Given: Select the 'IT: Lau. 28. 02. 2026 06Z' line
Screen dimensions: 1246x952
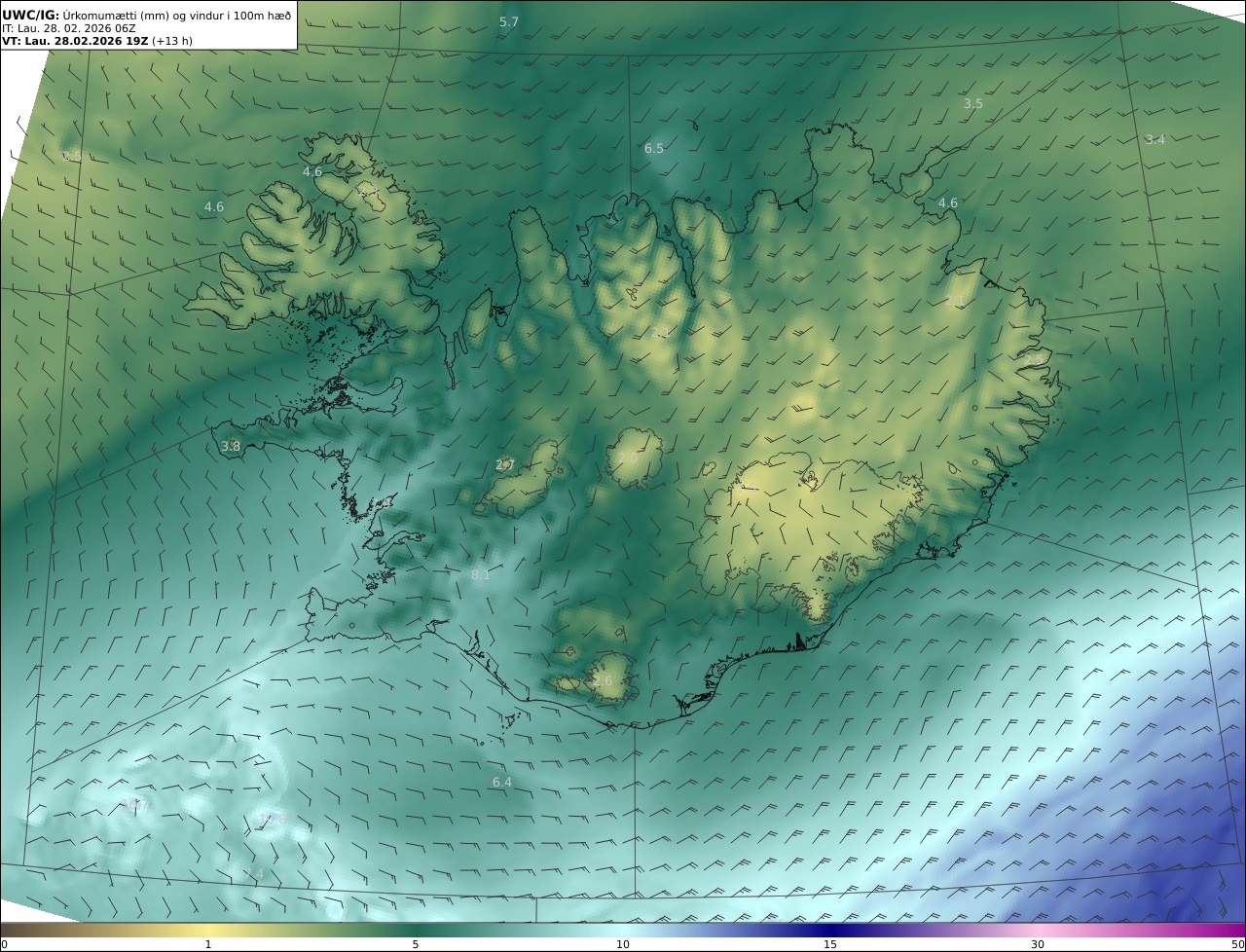Looking at the screenshot, I should point(68,28).
